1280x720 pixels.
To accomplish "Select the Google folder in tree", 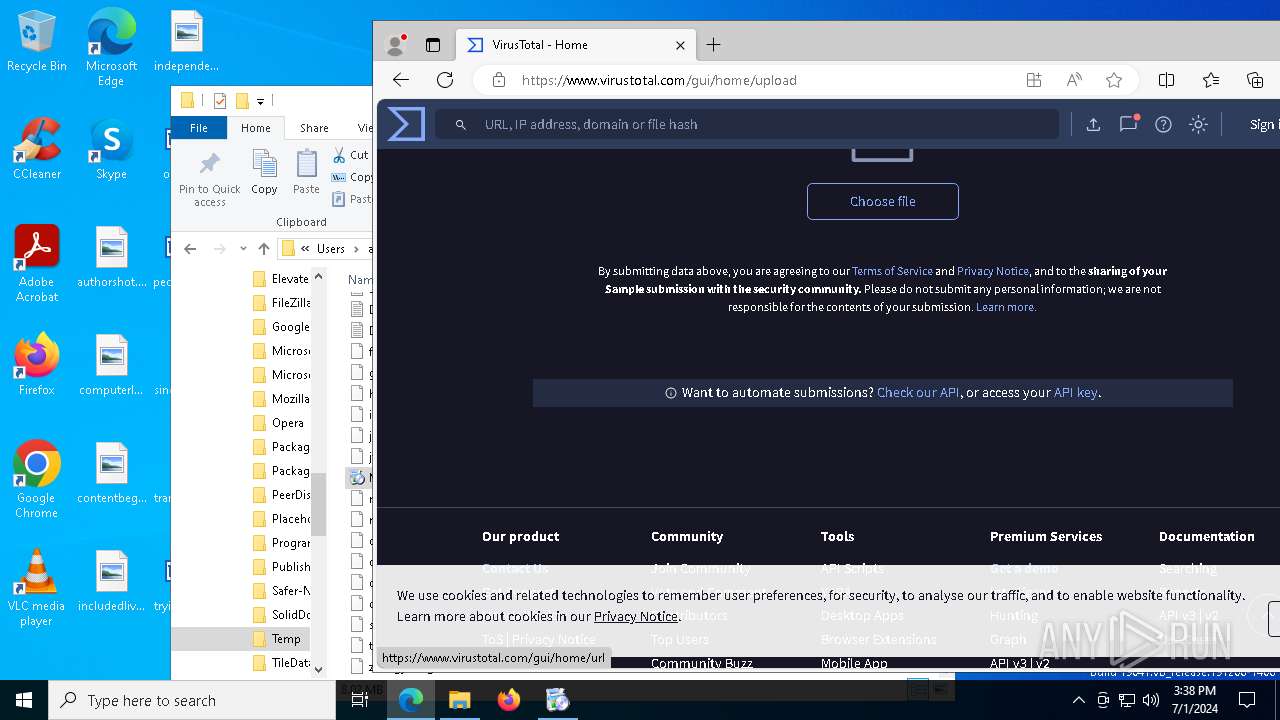I will click(x=281, y=327).
